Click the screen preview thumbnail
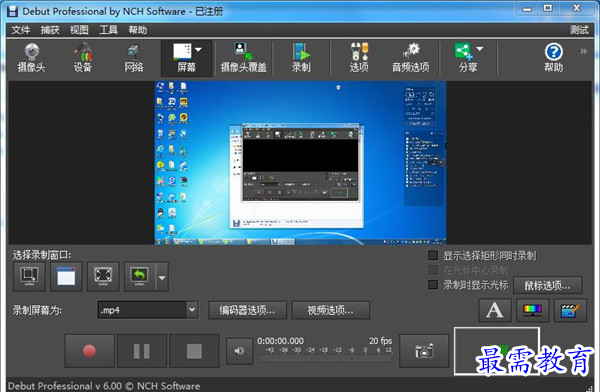This screenshot has width=600, height=392. coord(300,163)
